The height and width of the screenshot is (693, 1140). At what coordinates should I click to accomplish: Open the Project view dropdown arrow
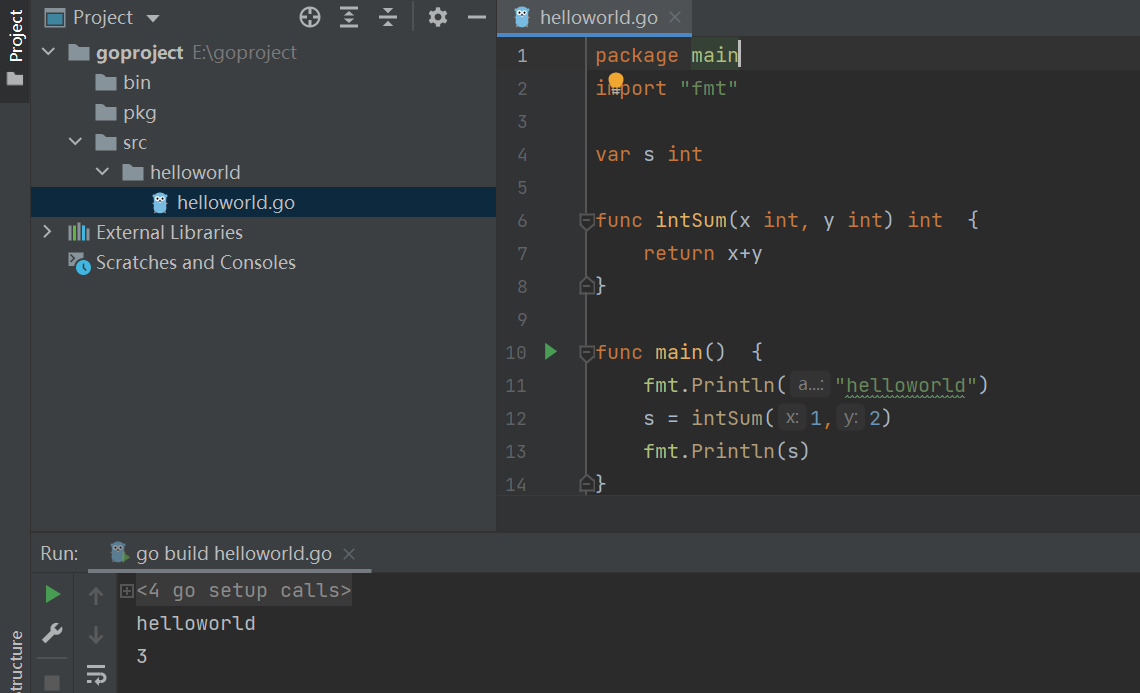click(153, 18)
